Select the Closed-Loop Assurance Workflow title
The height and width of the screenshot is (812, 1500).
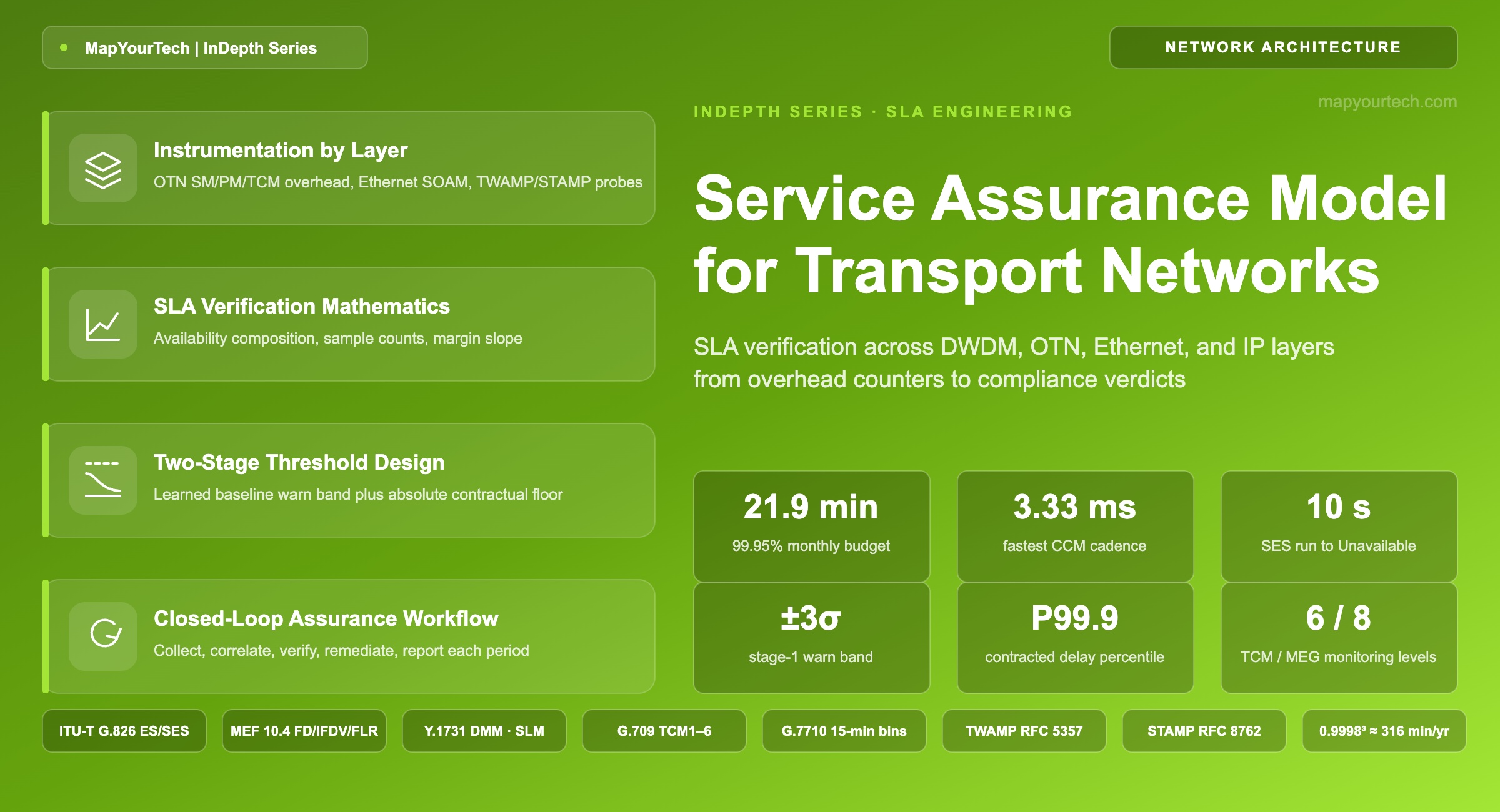(x=326, y=618)
